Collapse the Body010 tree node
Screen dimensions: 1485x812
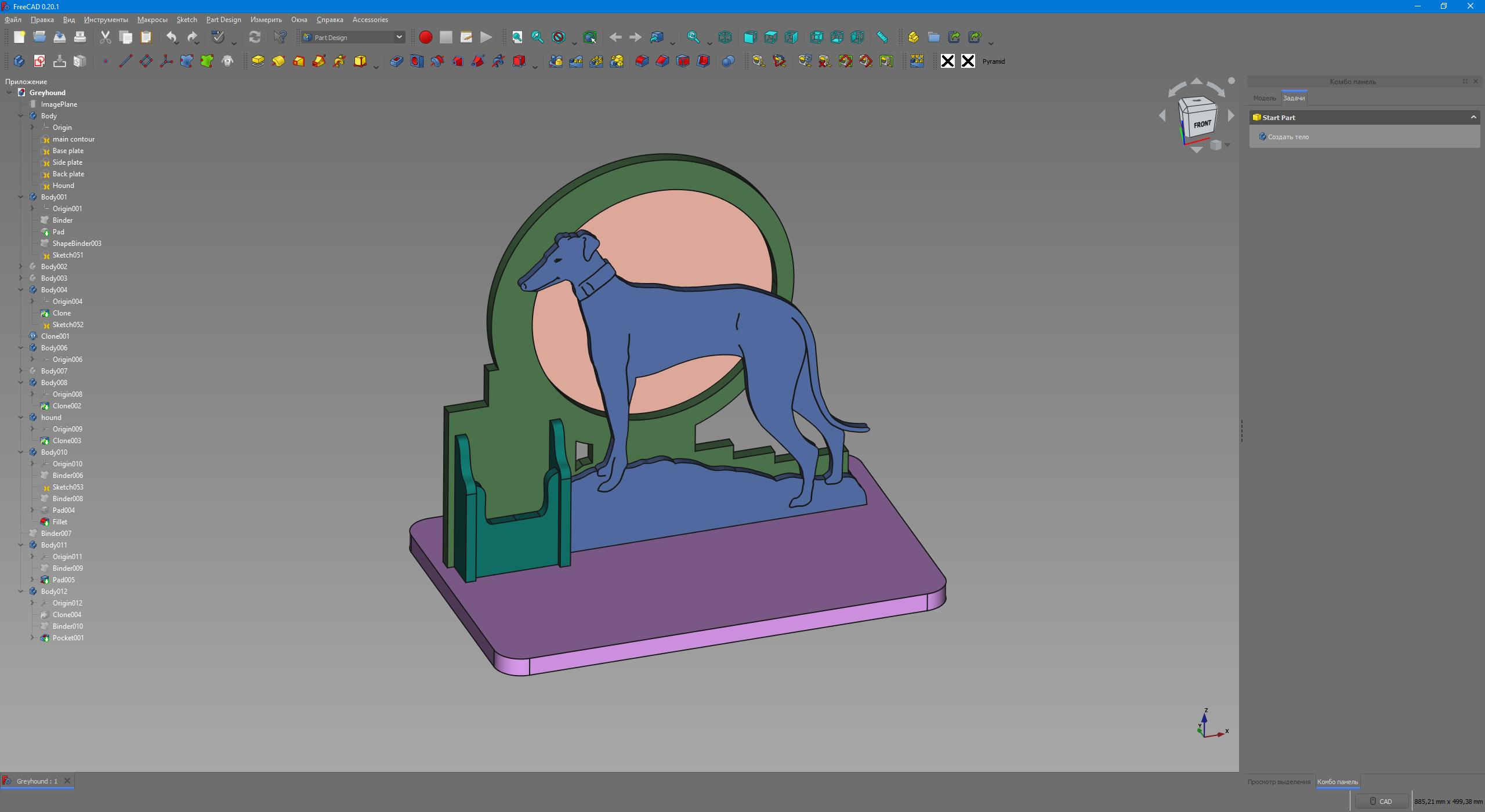21,452
